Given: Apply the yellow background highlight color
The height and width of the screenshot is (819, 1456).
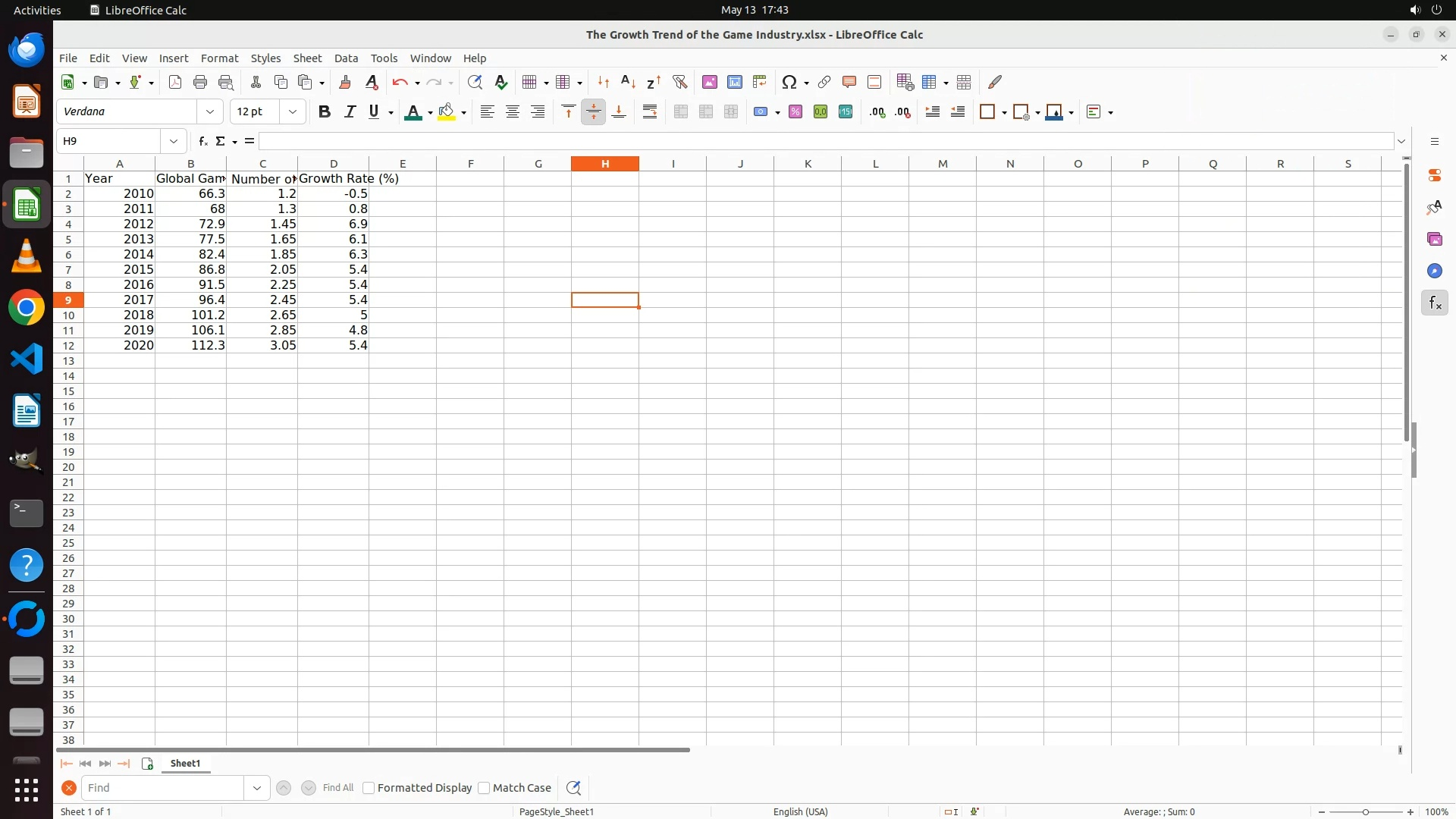Looking at the screenshot, I should (x=446, y=111).
